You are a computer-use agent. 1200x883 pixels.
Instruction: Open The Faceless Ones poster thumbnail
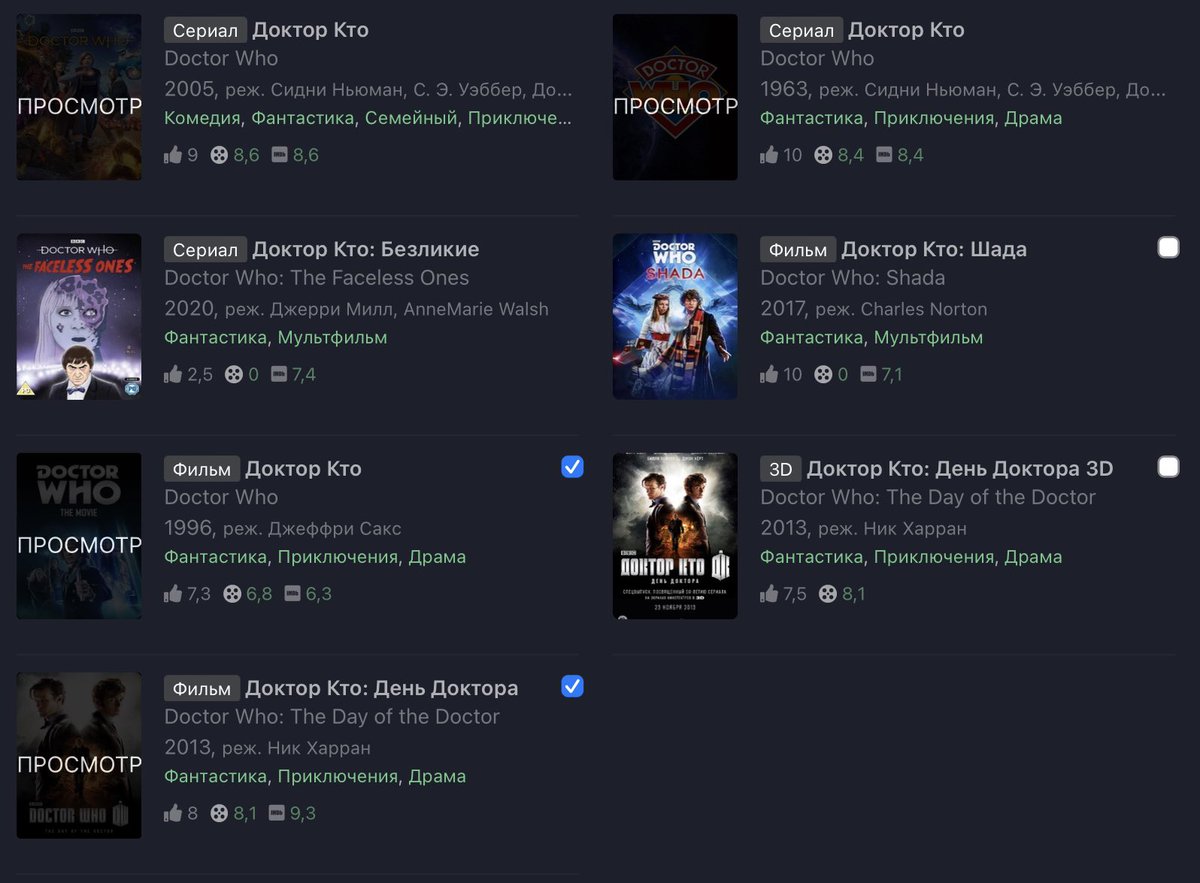point(79,317)
